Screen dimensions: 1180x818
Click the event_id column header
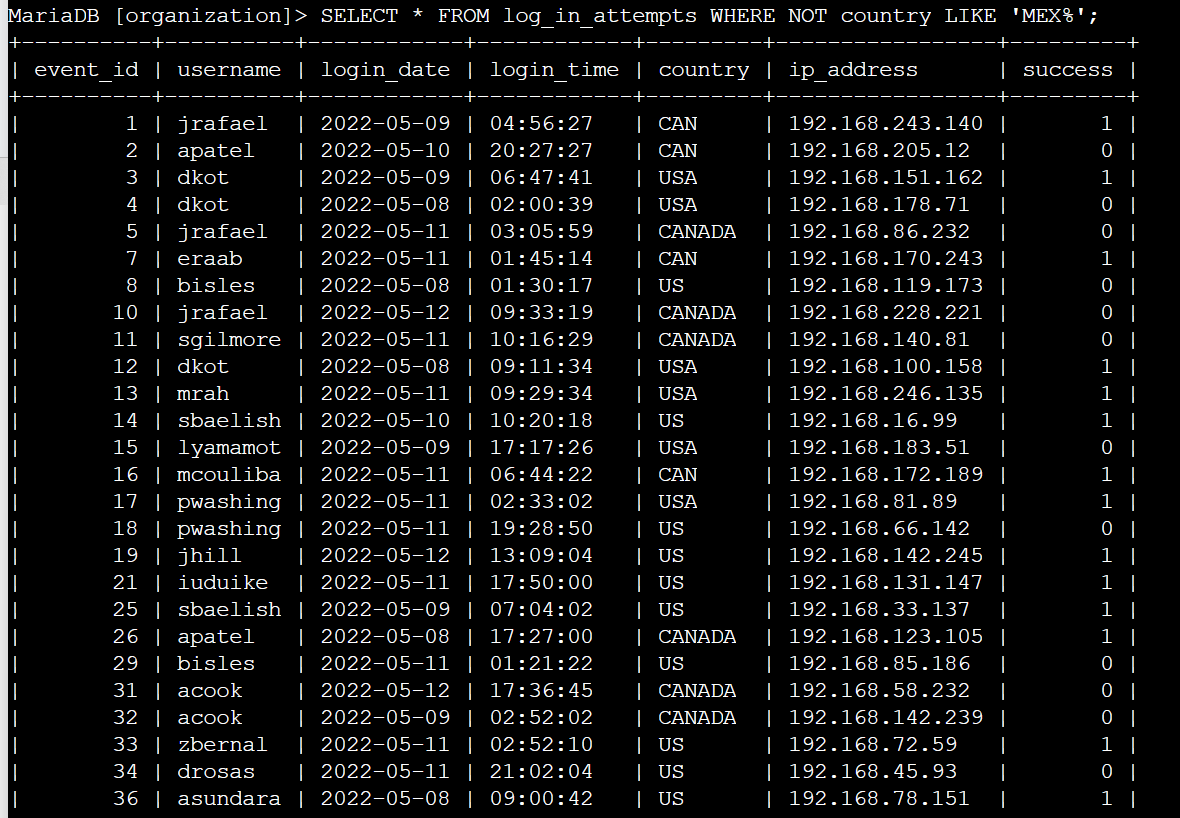(85, 70)
